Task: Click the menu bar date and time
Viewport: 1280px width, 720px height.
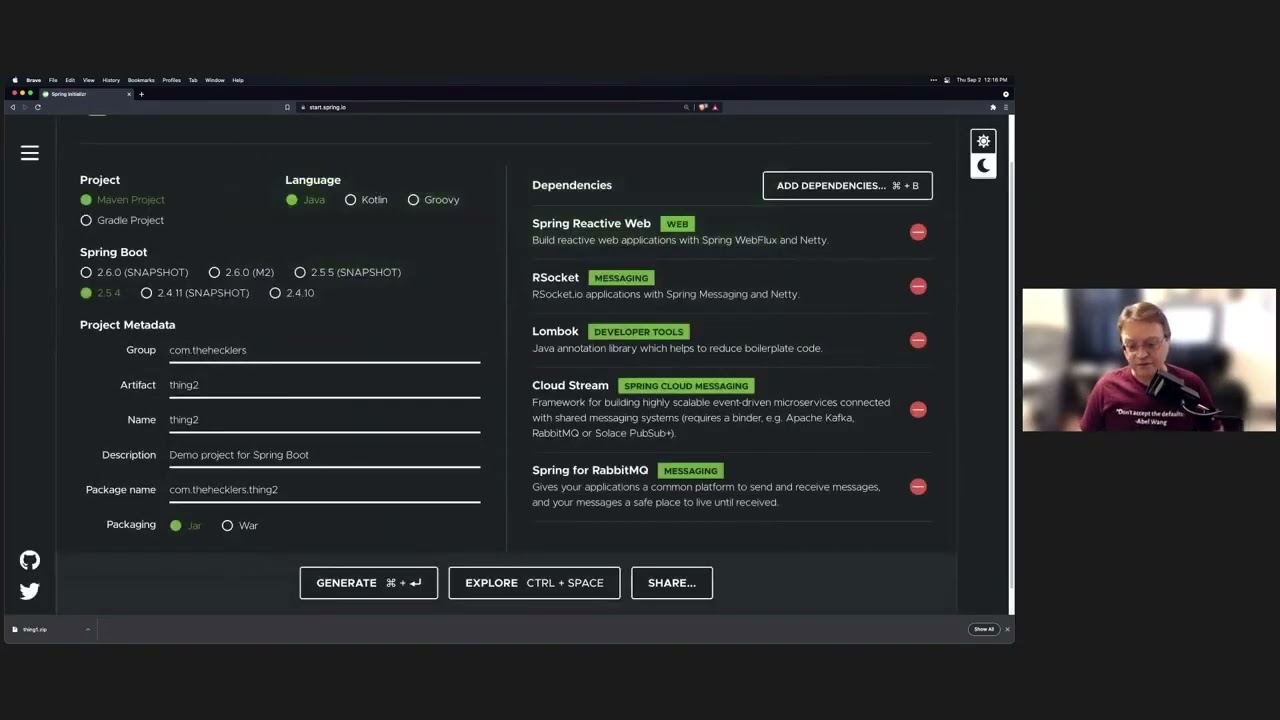Action: [x=982, y=80]
